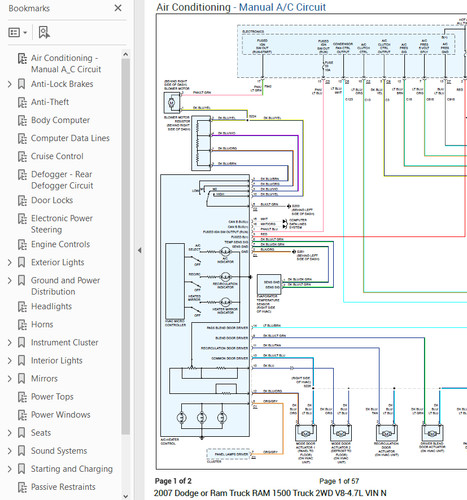Click the Manual A/C Circuit title link
Screen dimensions: 467x500
tap(282, 7)
